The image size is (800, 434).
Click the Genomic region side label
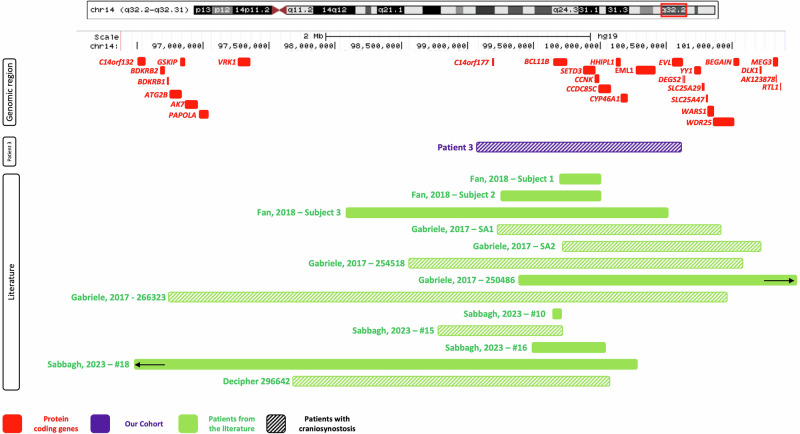pyautogui.click(x=10, y=91)
